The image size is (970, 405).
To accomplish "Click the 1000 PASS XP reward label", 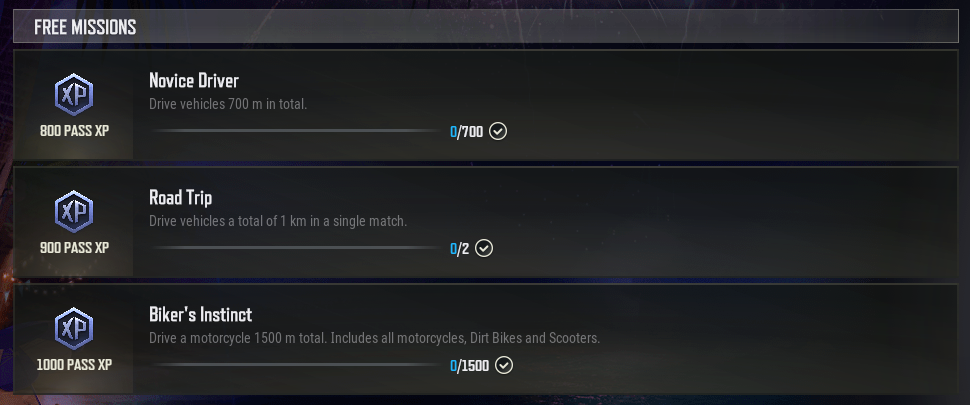I will click(x=74, y=365).
